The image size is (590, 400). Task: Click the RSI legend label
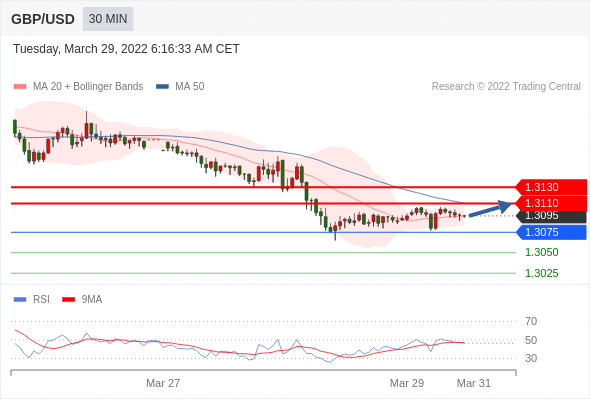click(x=41, y=300)
